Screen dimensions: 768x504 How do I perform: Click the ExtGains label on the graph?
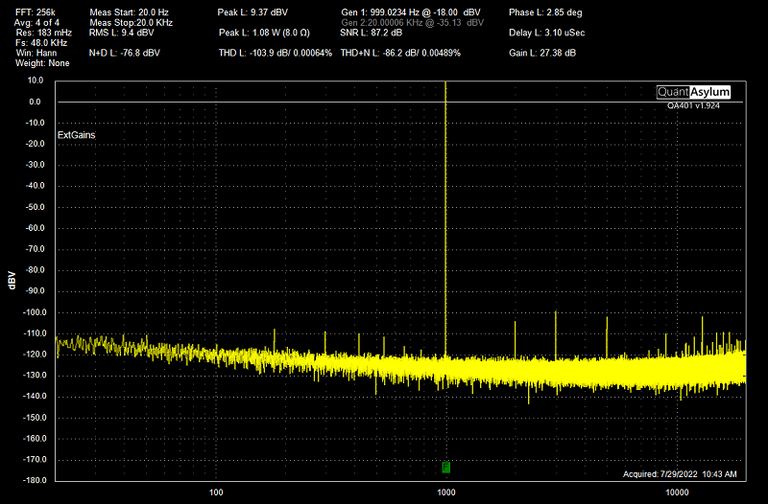(x=78, y=133)
